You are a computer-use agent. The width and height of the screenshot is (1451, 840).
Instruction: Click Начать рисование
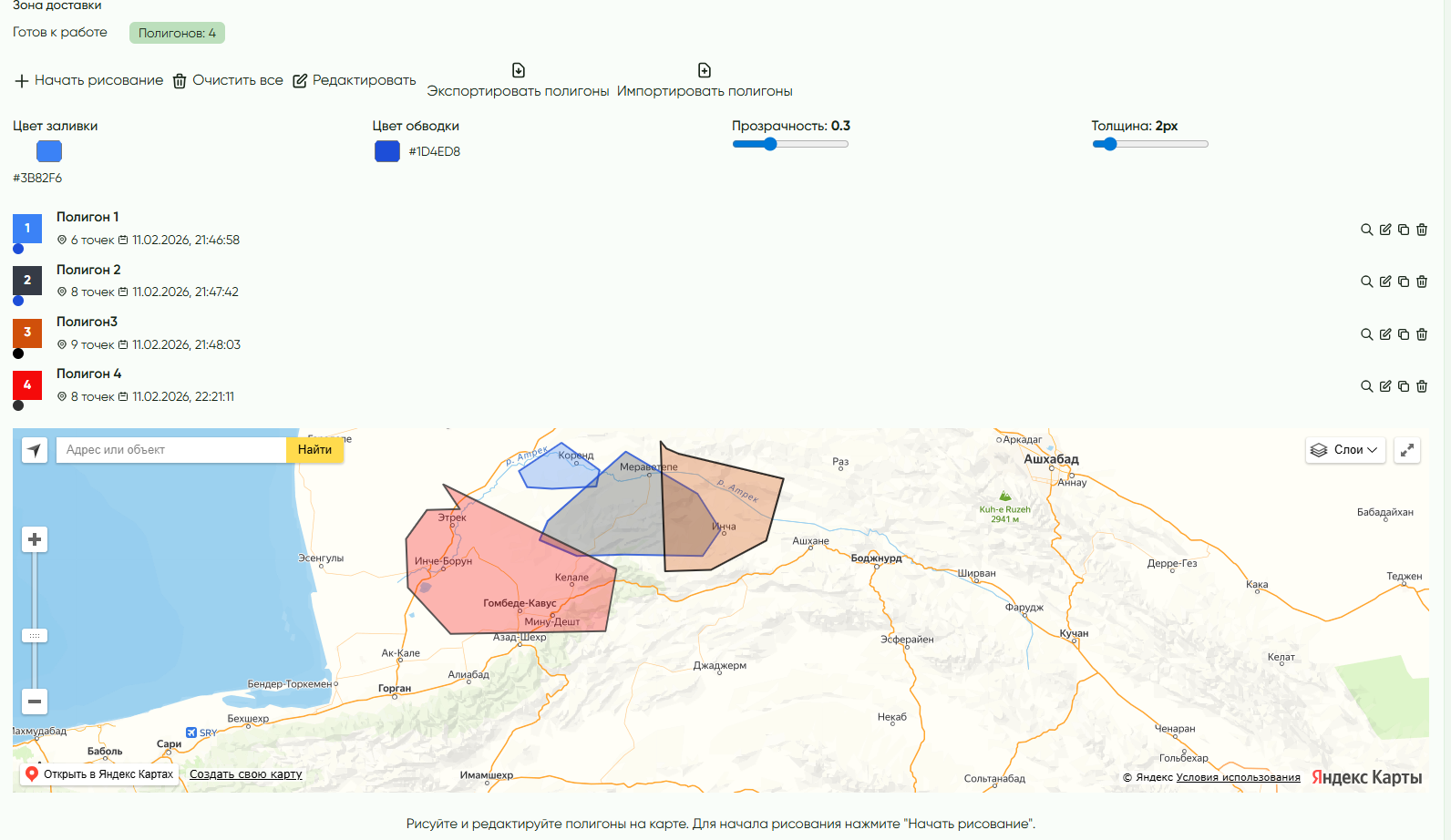[89, 80]
